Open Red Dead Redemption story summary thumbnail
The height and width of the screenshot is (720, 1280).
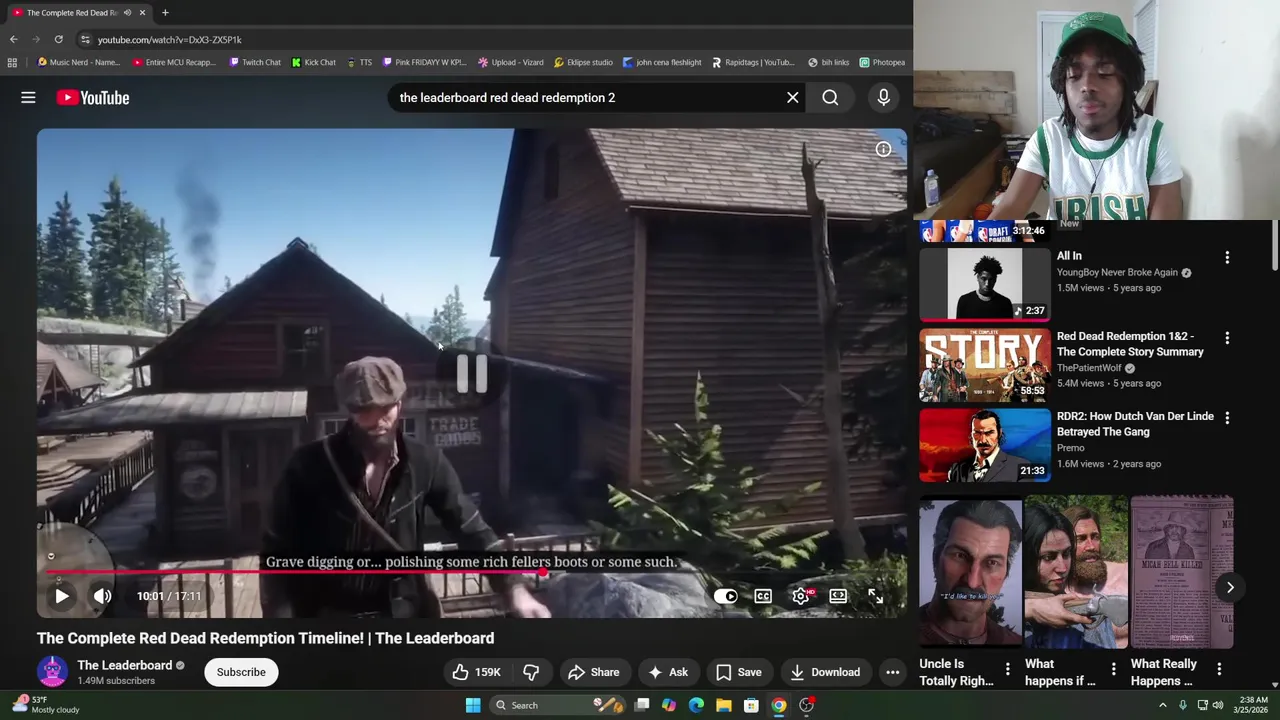[984, 364]
